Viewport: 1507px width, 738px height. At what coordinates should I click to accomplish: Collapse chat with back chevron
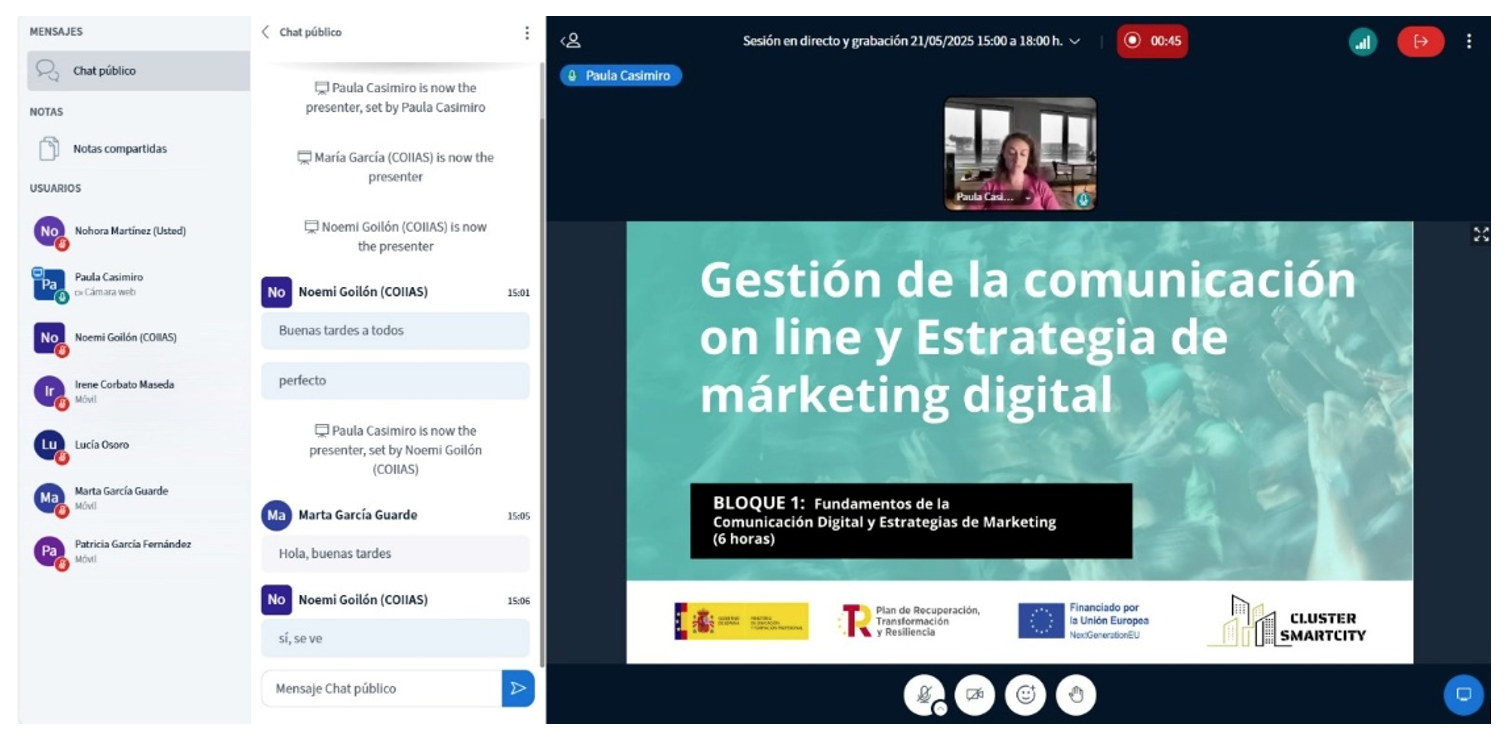265,32
